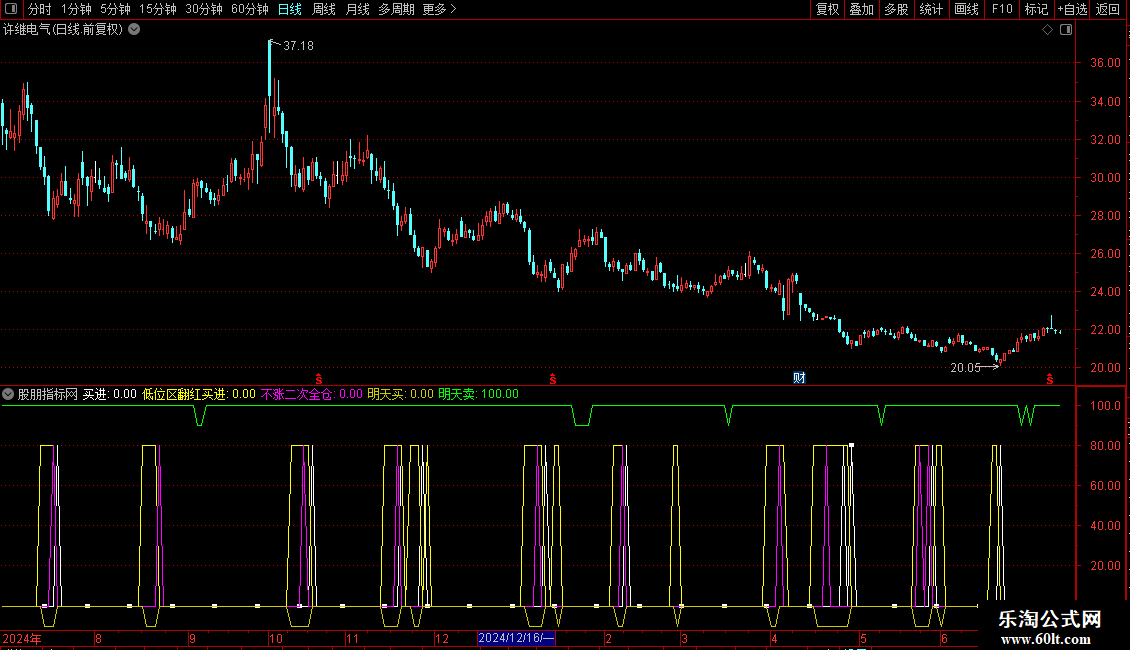1130x650 pixels.
Task: Toggle the left sidebar panel icon
Action: [x=11, y=9]
